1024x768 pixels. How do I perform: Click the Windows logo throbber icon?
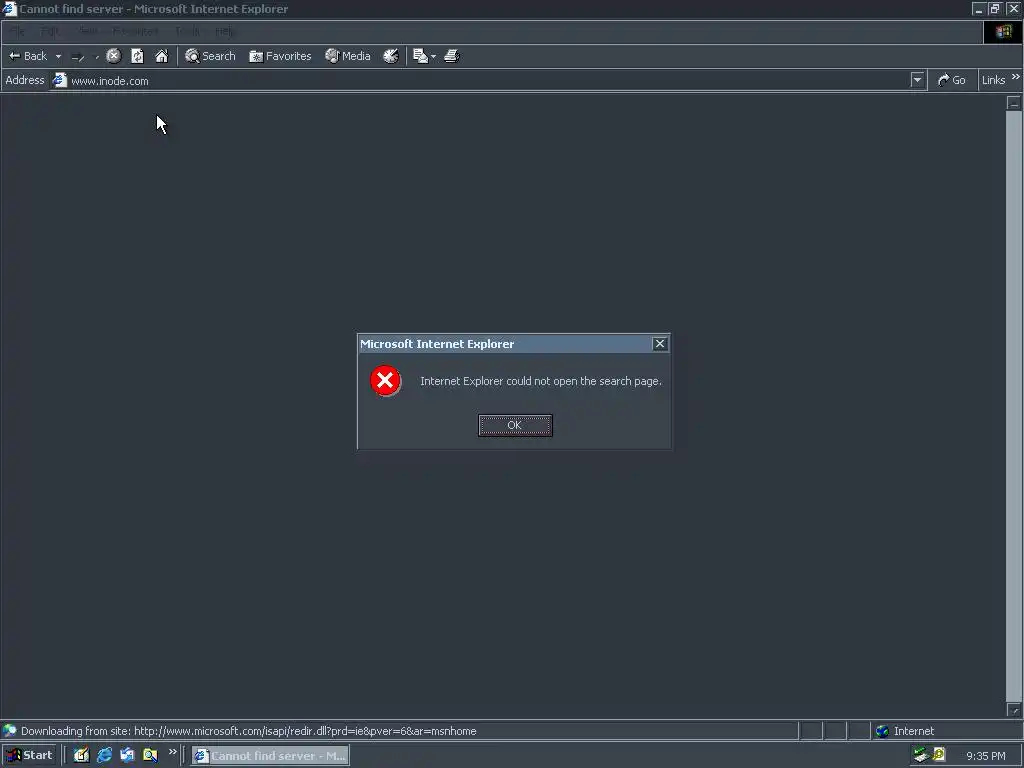pos(1003,32)
